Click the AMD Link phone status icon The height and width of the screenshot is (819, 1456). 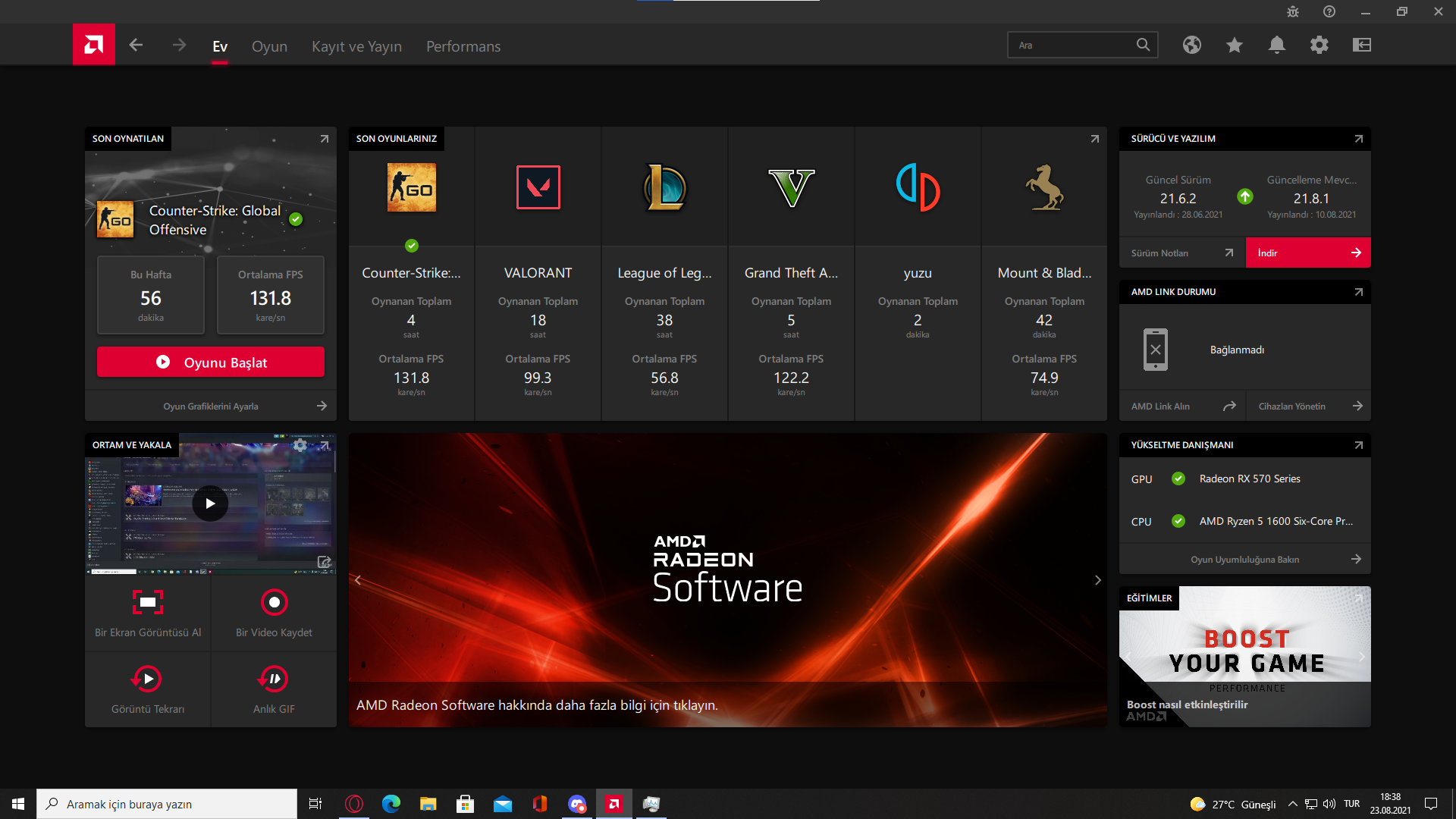1156,350
